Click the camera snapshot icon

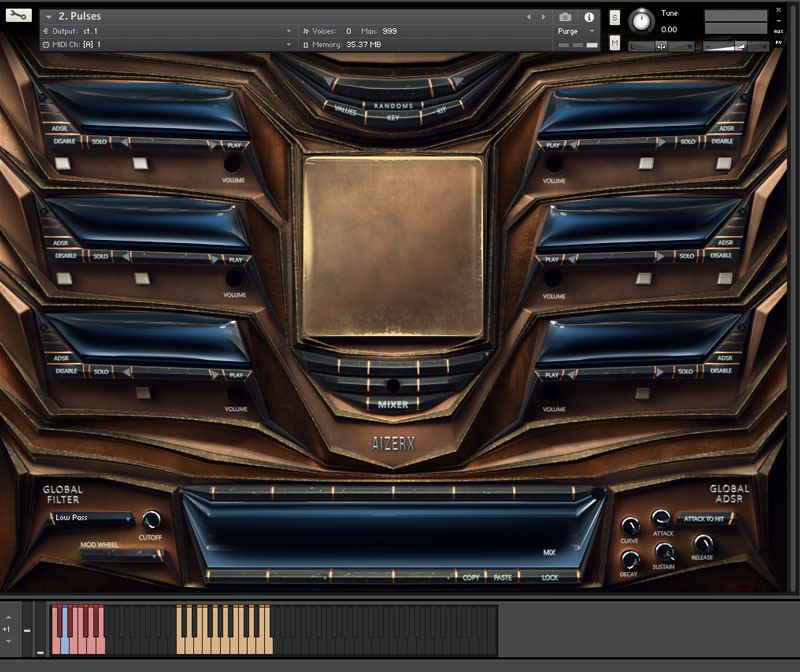point(566,17)
